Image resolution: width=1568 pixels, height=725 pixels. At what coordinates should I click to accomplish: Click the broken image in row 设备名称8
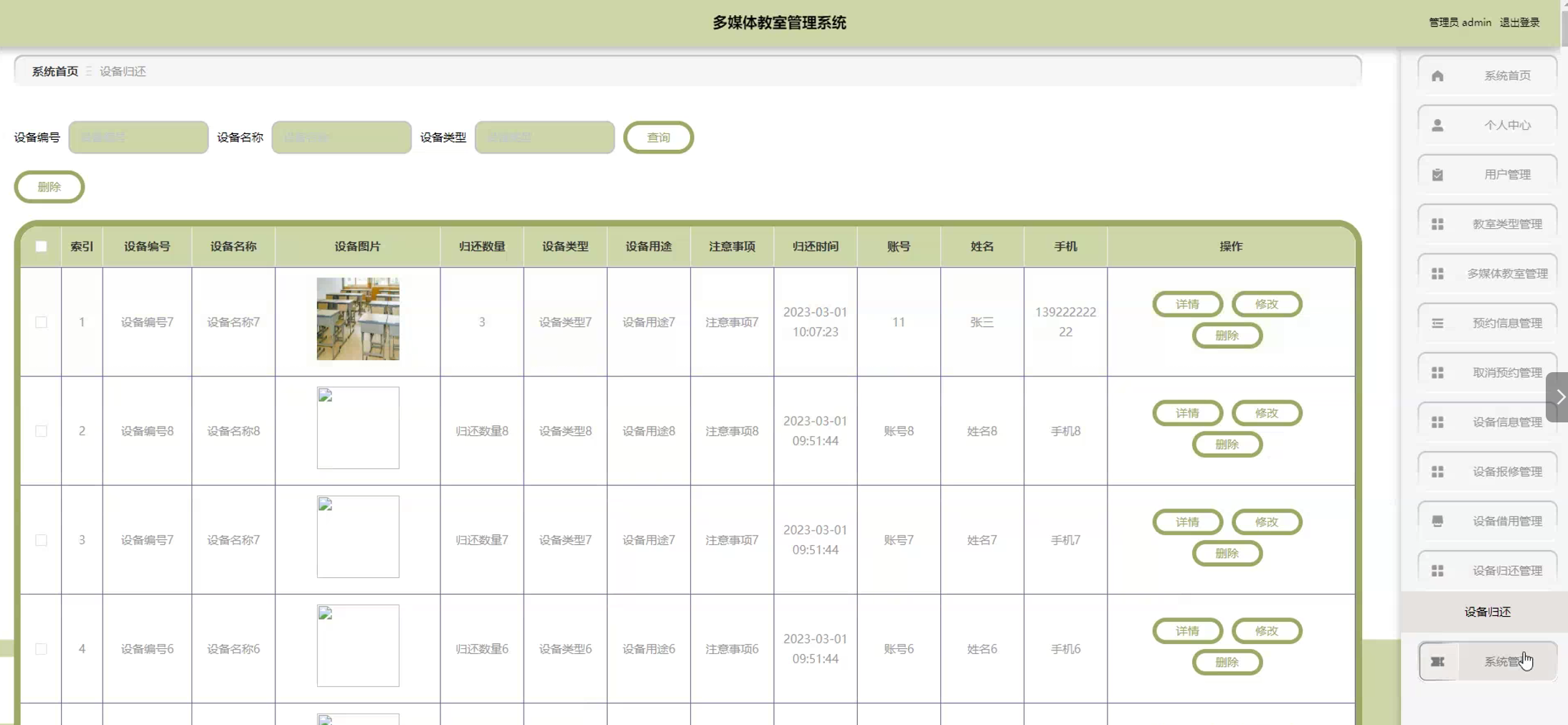358,428
